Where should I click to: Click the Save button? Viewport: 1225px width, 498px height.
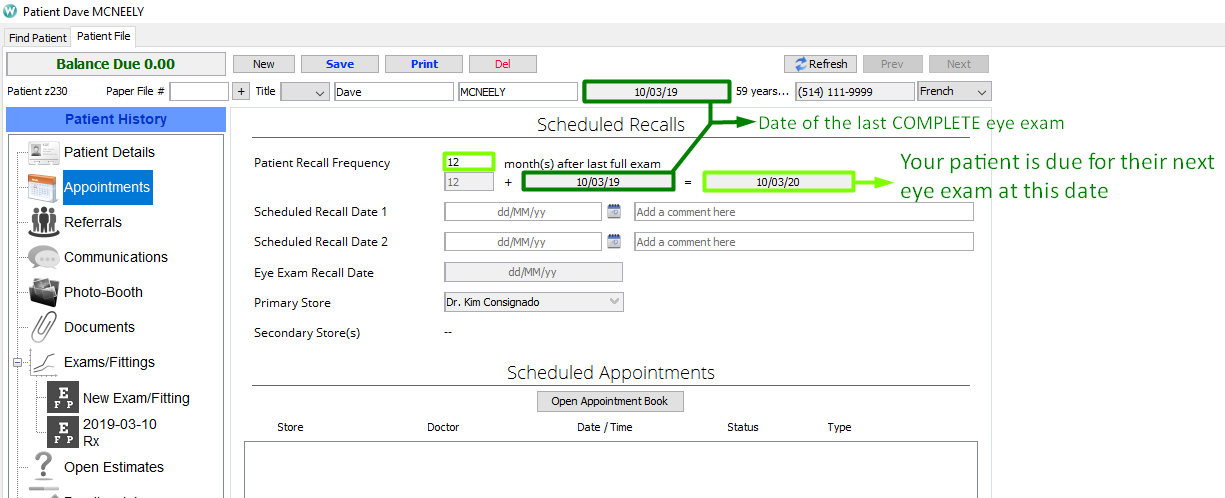click(x=339, y=64)
